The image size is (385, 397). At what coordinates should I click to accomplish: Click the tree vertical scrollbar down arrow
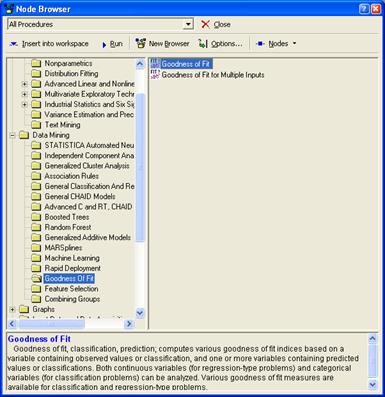tap(140, 313)
